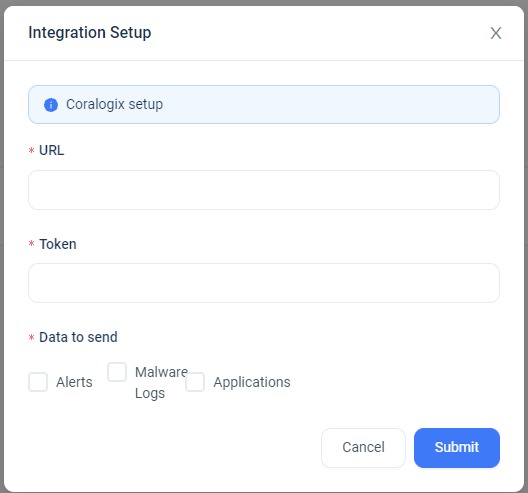The height and width of the screenshot is (493, 528).
Task: Click the Token field label
Action: (x=58, y=244)
